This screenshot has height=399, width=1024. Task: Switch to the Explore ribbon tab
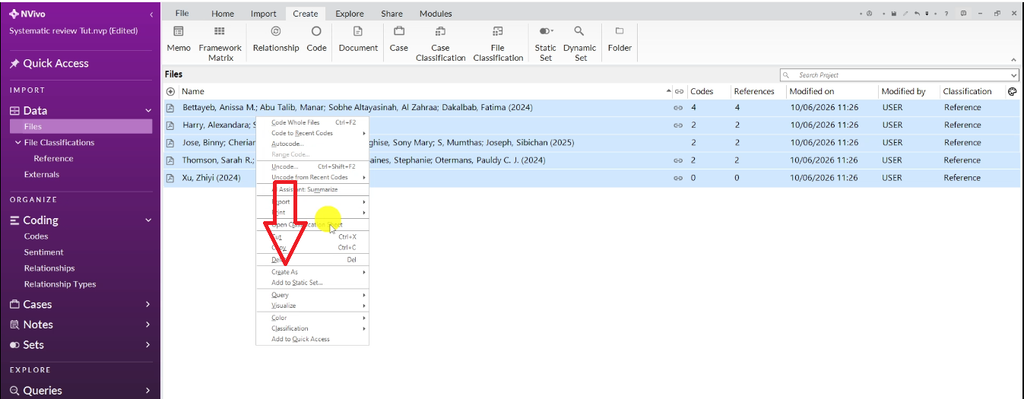[x=349, y=13]
